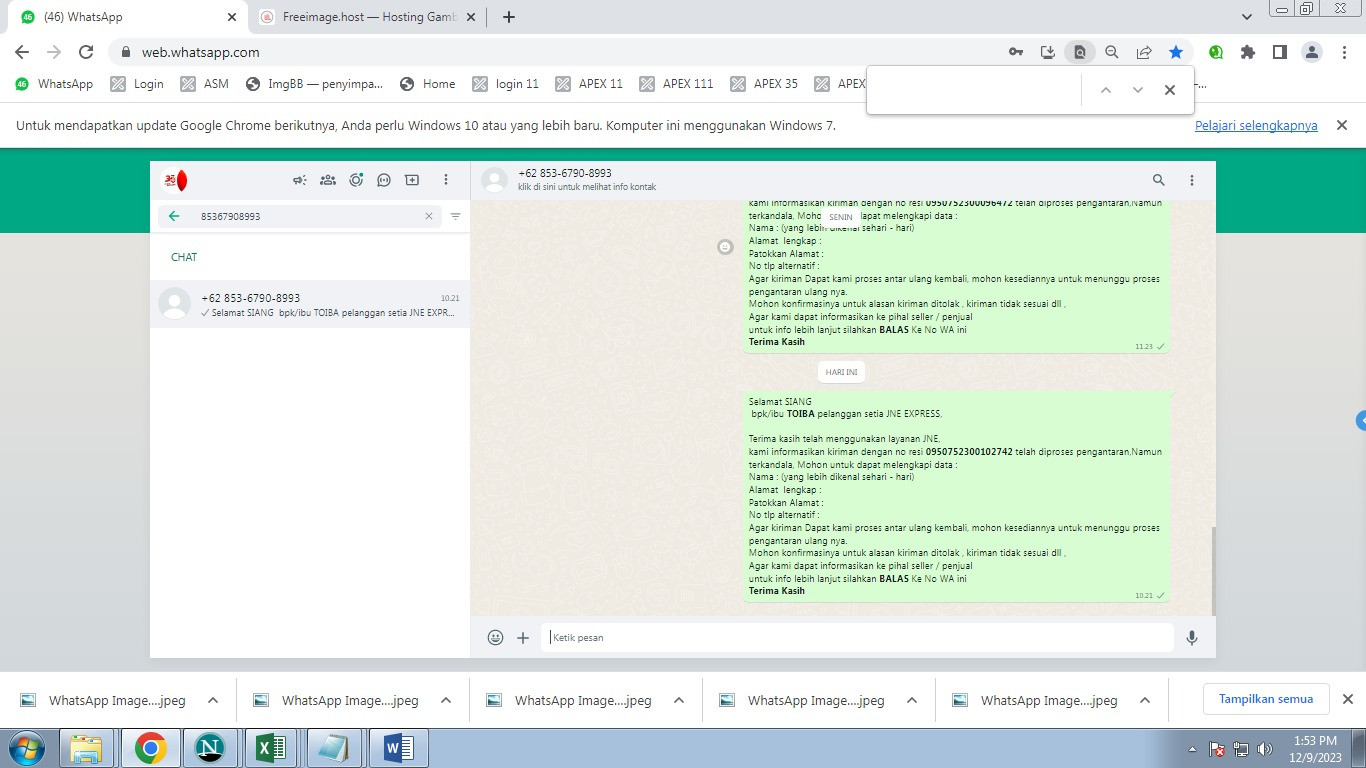Close the WhatsApp browser tab

pyautogui.click(x=231, y=17)
